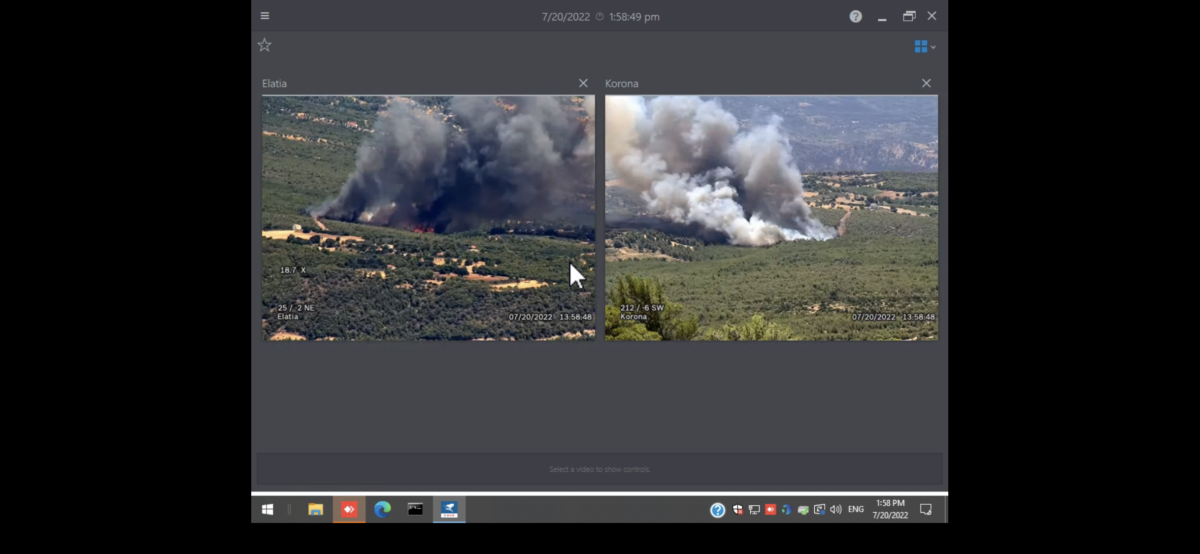Open the terminal window taskbar icon
Viewport: 1200px width, 554px height.
(415, 510)
